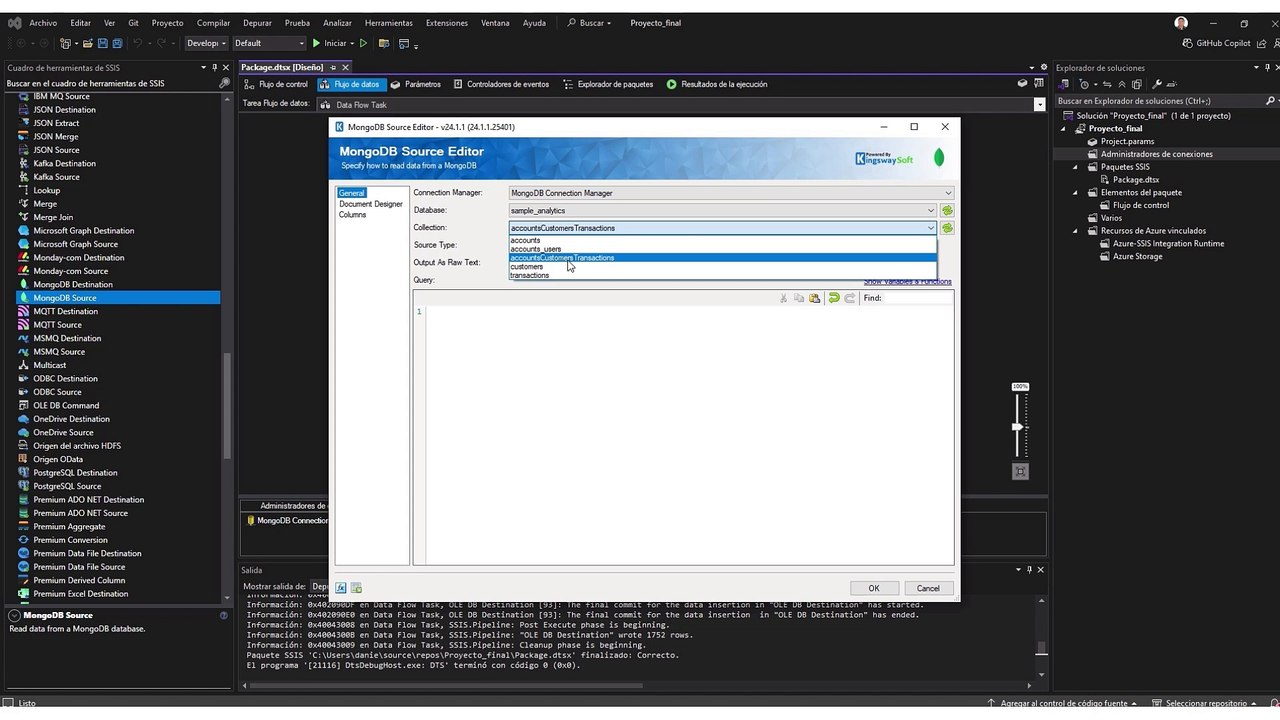
Task: Open the Development configuration dropdown
Action: (206, 43)
